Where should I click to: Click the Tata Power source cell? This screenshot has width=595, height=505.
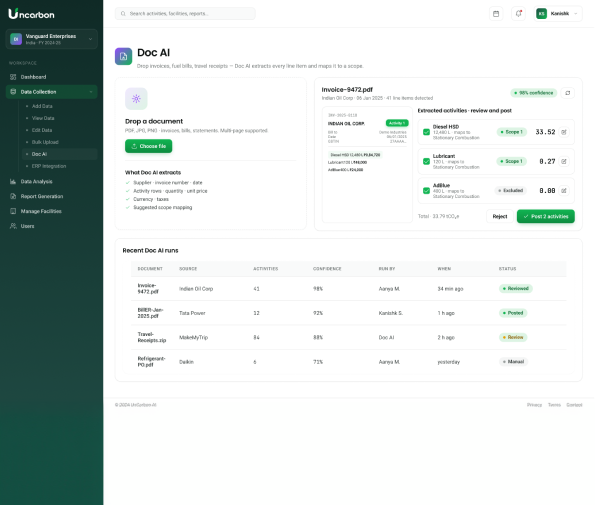click(x=192, y=313)
